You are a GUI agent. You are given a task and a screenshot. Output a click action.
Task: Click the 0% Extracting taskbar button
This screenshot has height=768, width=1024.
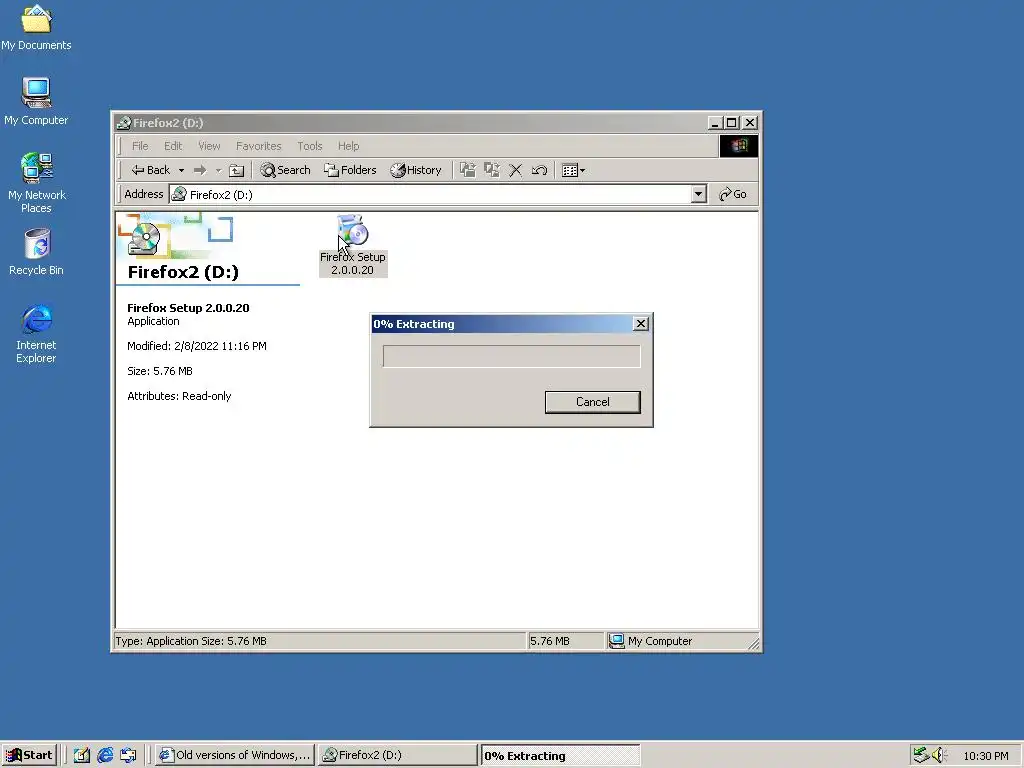tap(560, 756)
